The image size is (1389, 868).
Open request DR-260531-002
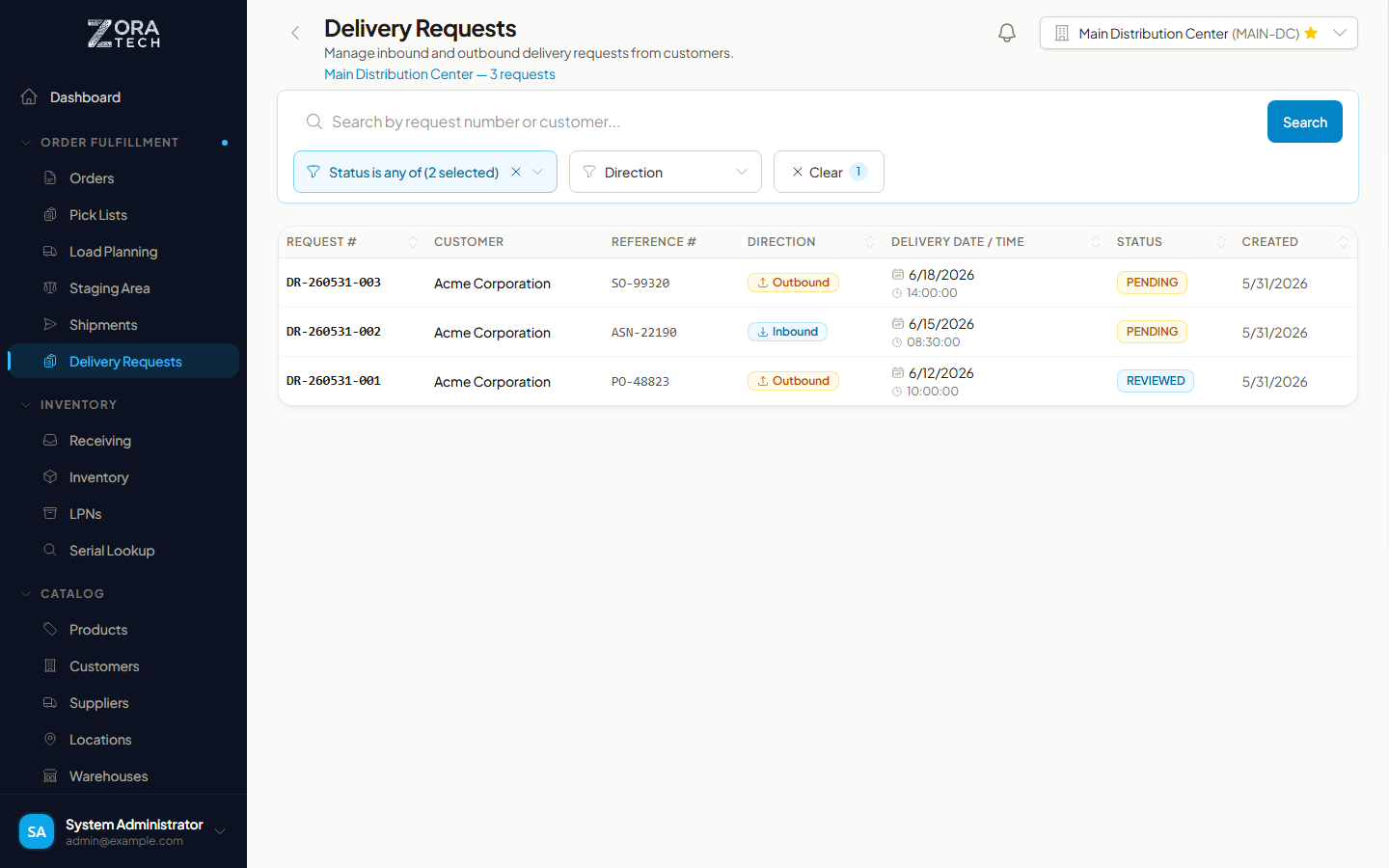click(x=334, y=332)
